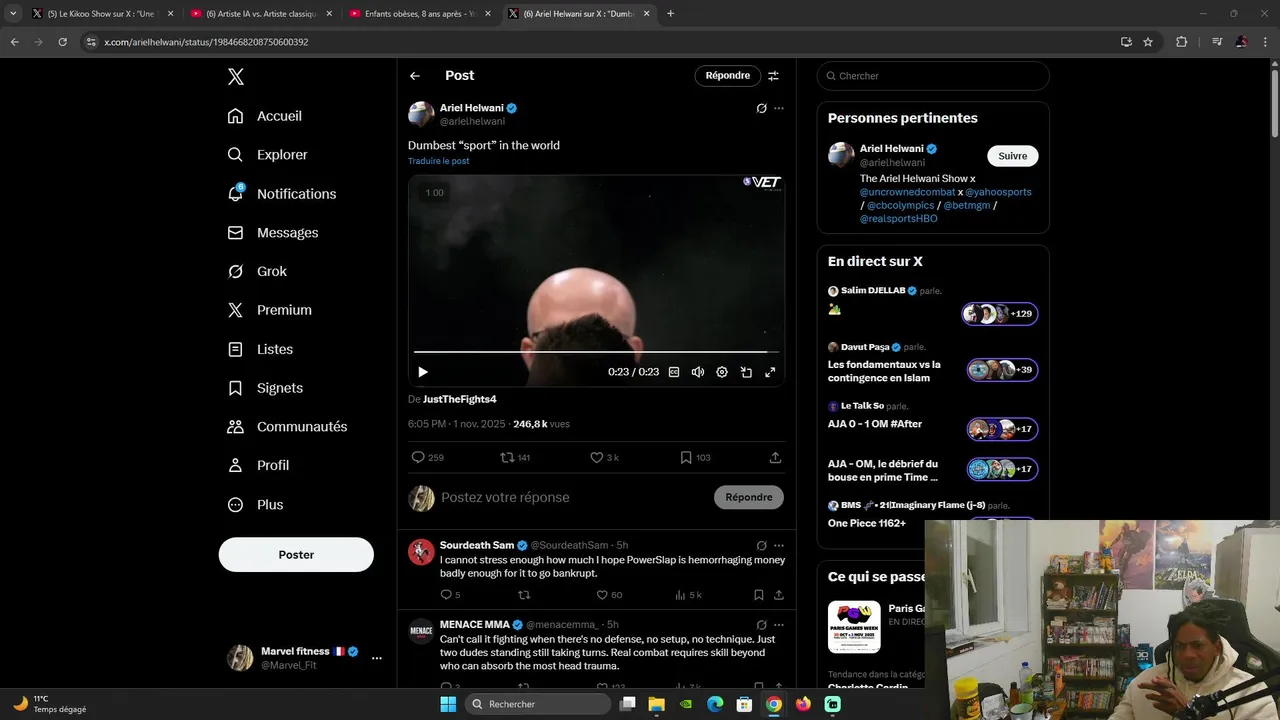Open Communautés in the sidebar

point(287,427)
